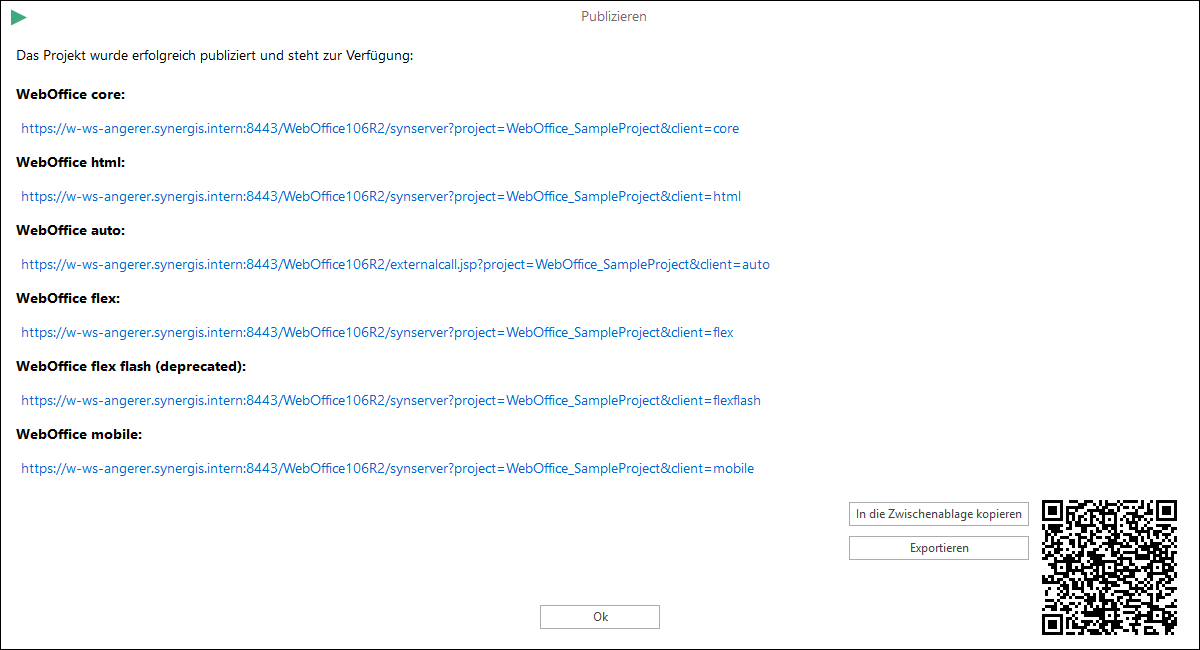The image size is (1200, 650).
Task: Select the 'WebOffice mobile:' heading label
Action: 79,434
